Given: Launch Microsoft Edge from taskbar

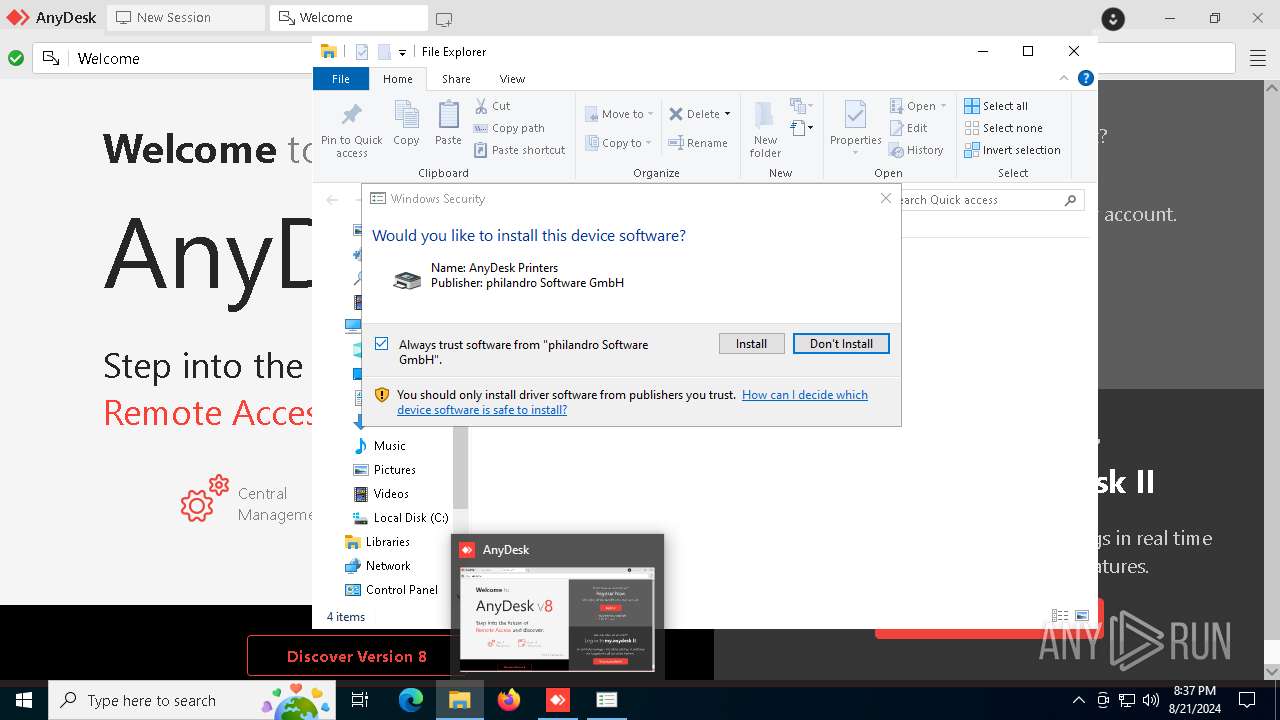Looking at the screenshot, I should (411, 700).
